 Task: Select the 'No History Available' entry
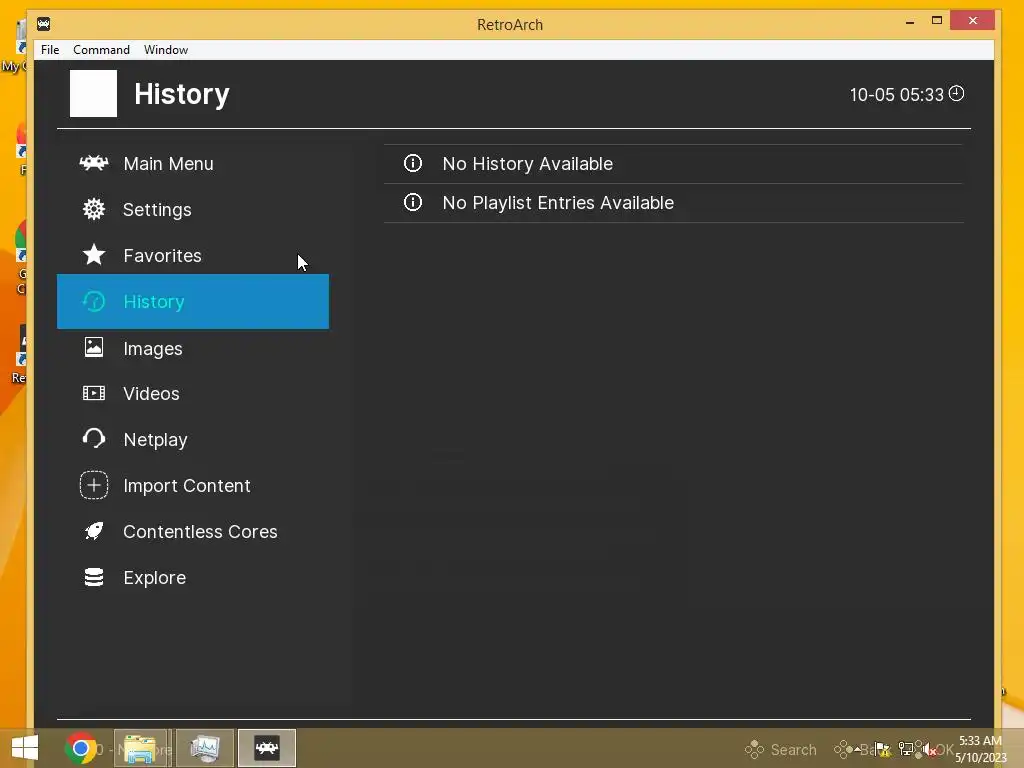pos(673,164)
